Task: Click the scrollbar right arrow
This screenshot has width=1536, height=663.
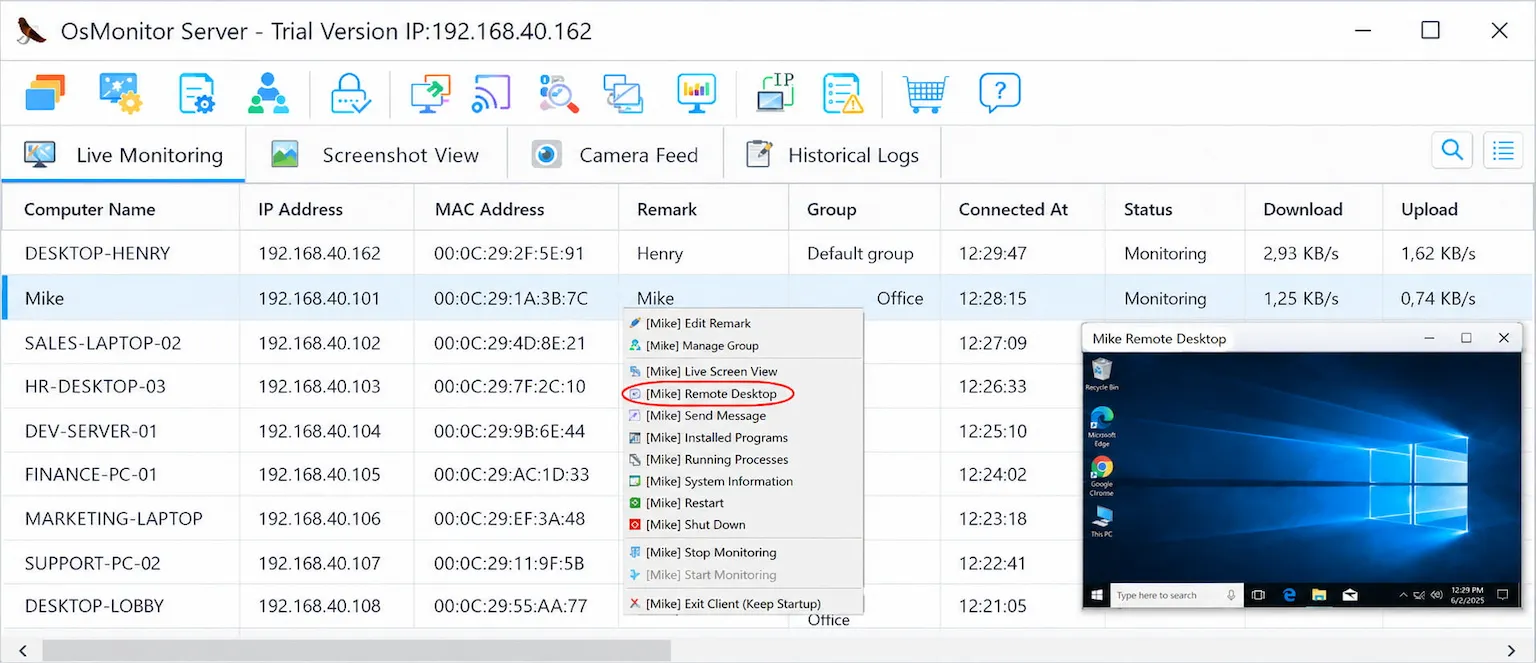Action: [x=1512, y=651]
